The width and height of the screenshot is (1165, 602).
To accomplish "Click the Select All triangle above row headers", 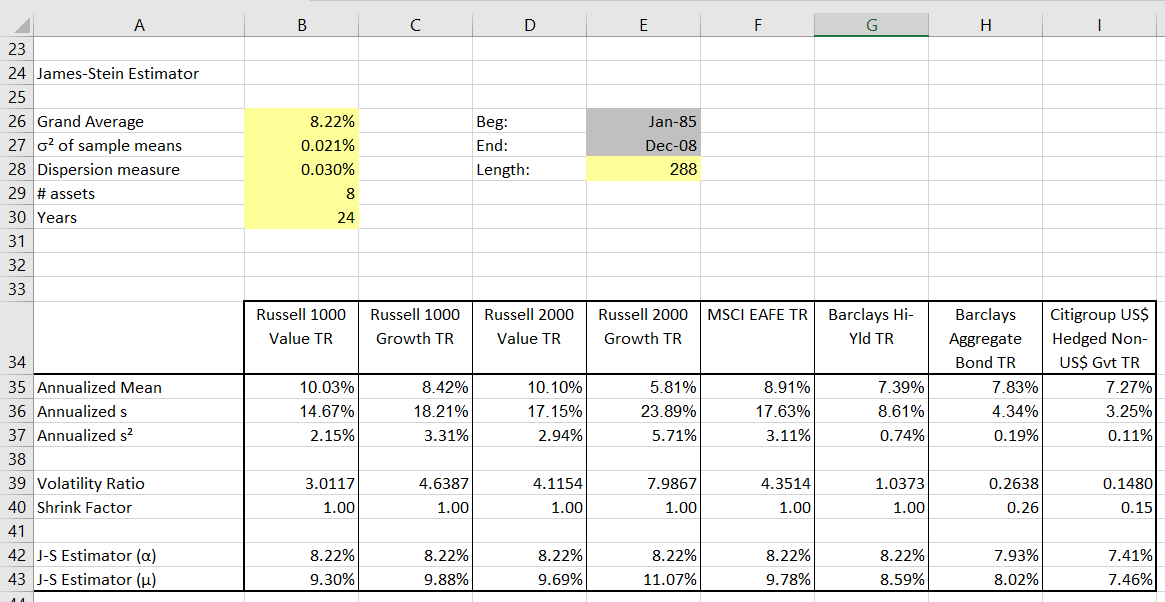I will (14, 22).
